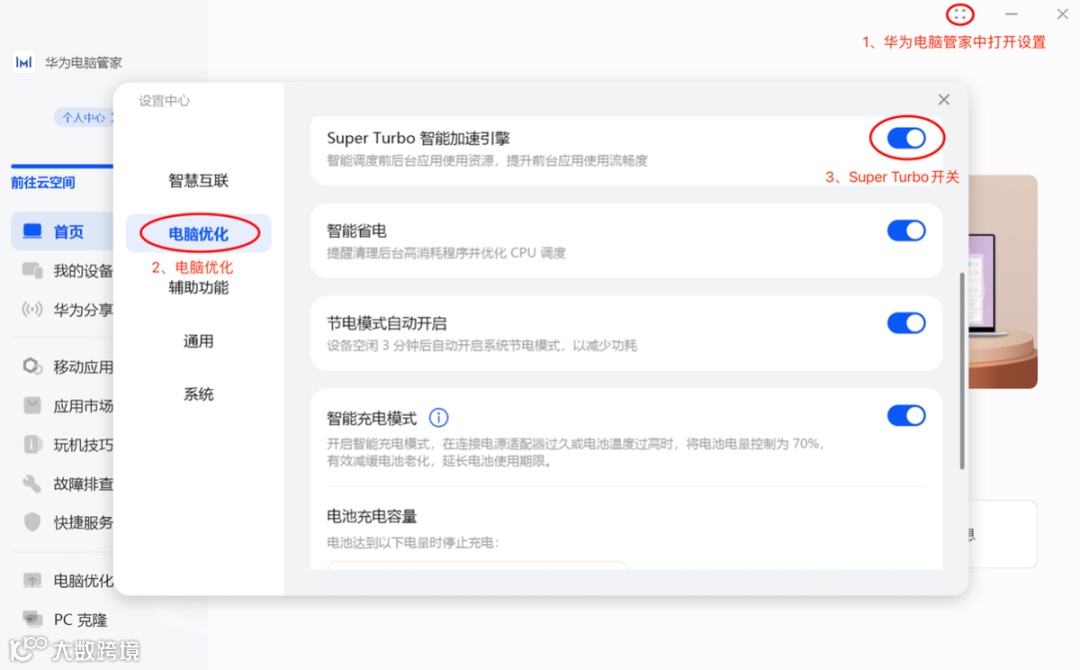Toggle the 智能充电模式 switch
The image size is (1080, 670).
point(906,415)
